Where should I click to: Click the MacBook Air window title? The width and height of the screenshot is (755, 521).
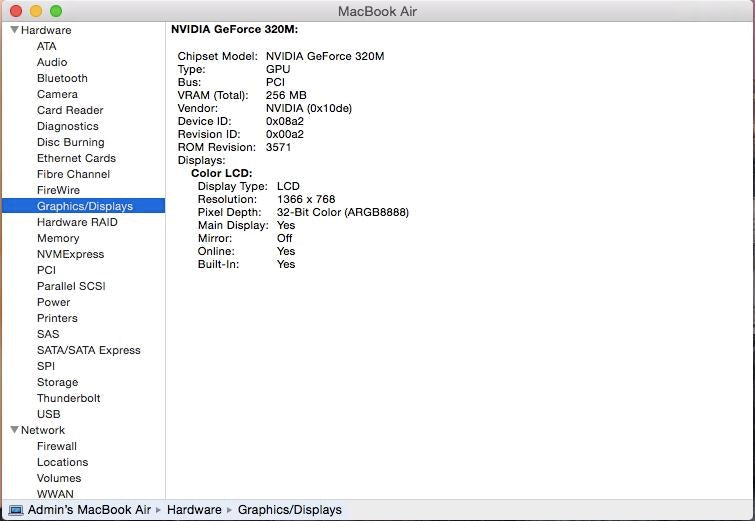[x=377, y=11]
